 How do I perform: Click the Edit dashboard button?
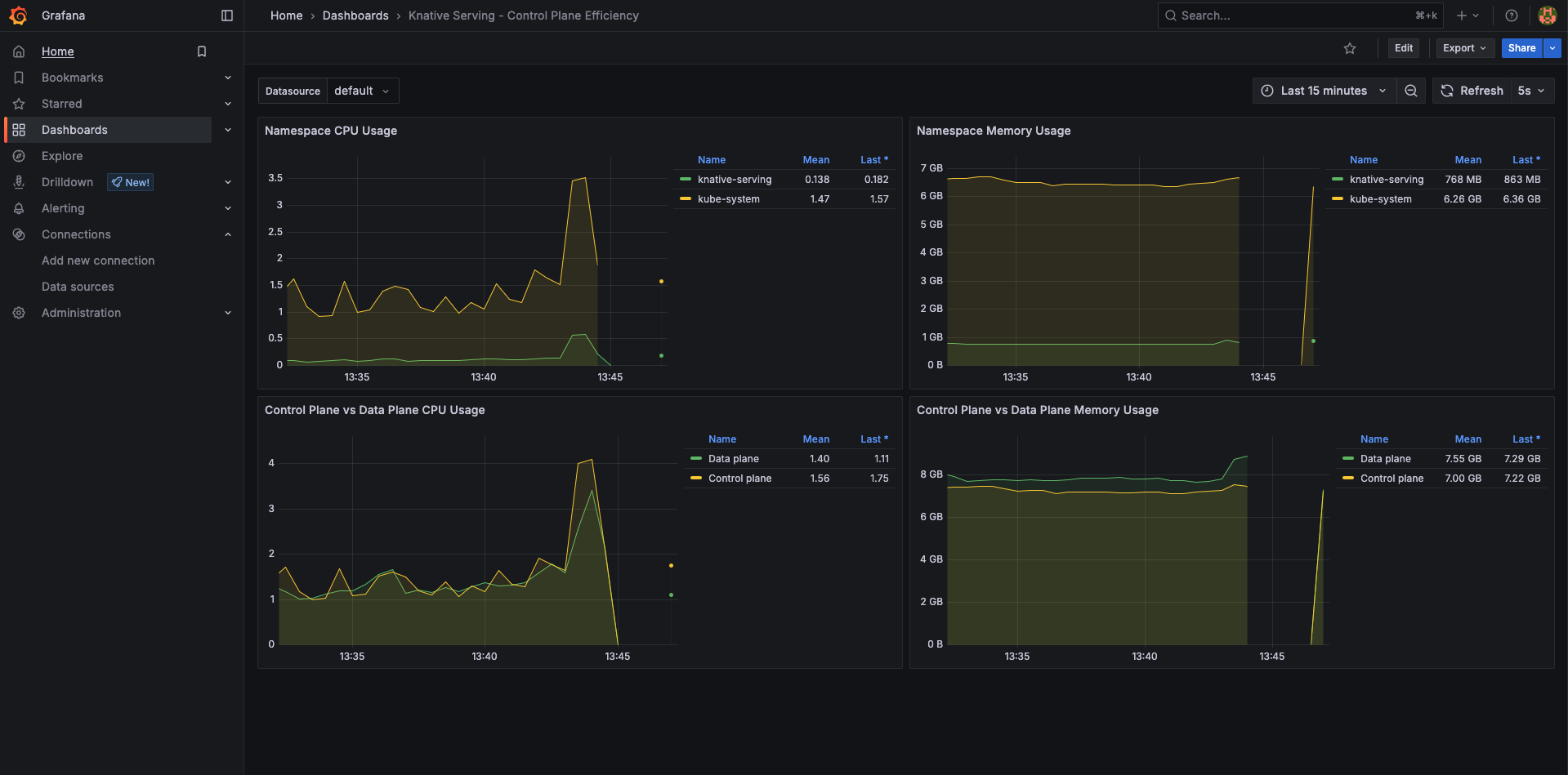1403,48
